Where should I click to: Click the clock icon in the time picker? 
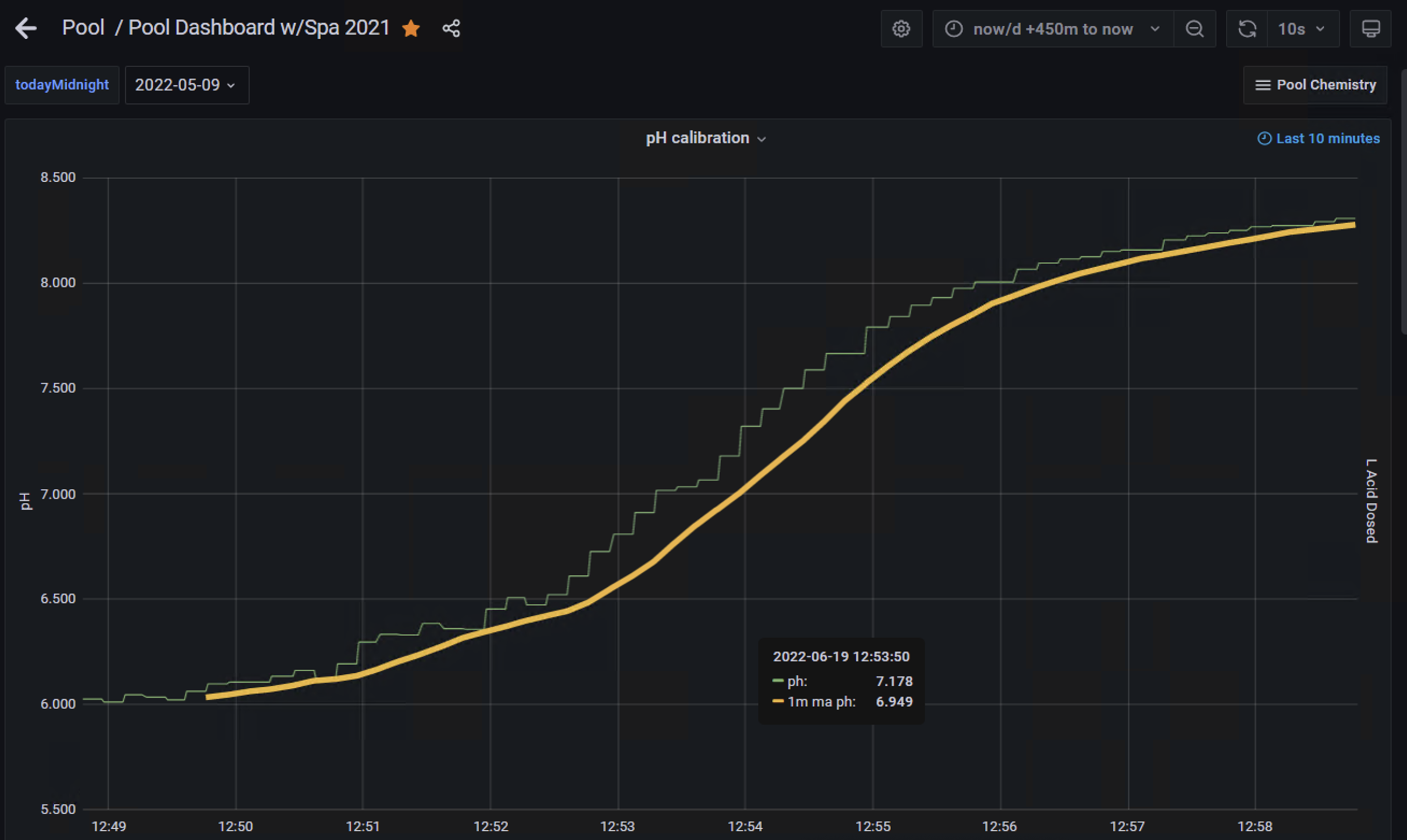pyautogui.click(x=954, y=29)
